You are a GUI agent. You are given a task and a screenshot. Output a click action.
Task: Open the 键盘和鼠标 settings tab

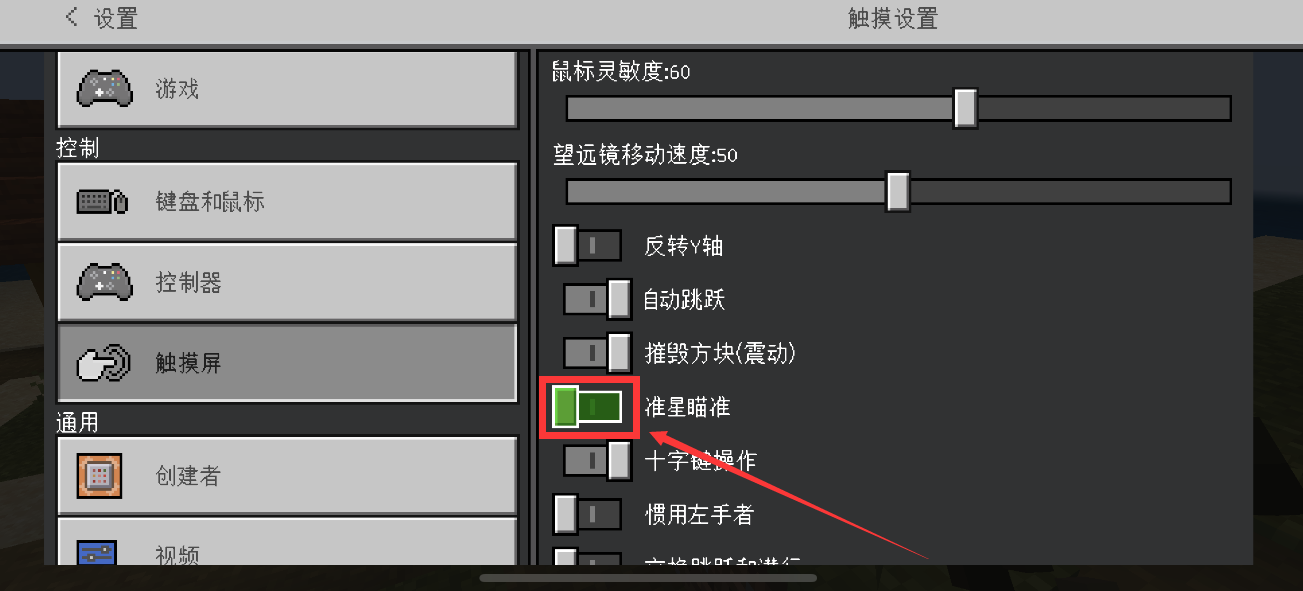[287, 202]
